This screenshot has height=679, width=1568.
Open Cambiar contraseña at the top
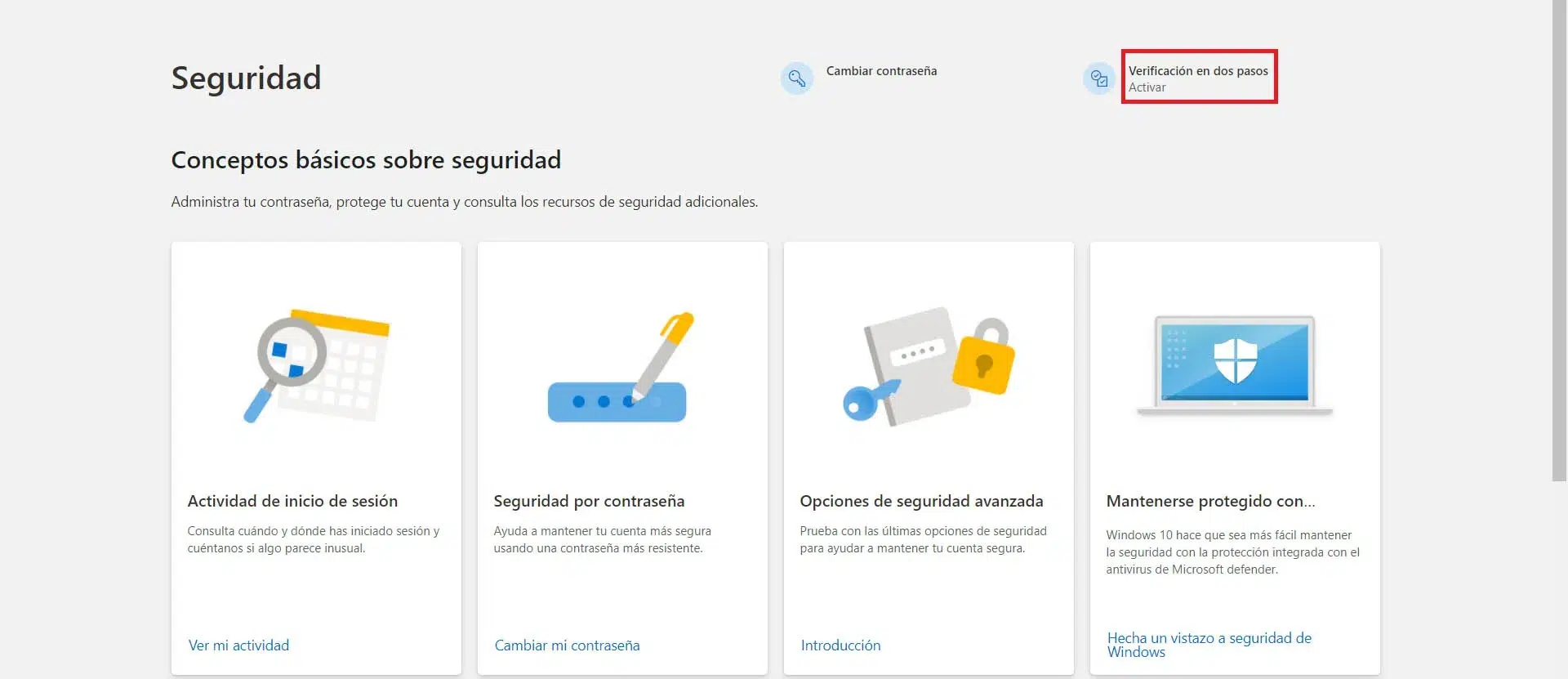click(x=881, y=71)
